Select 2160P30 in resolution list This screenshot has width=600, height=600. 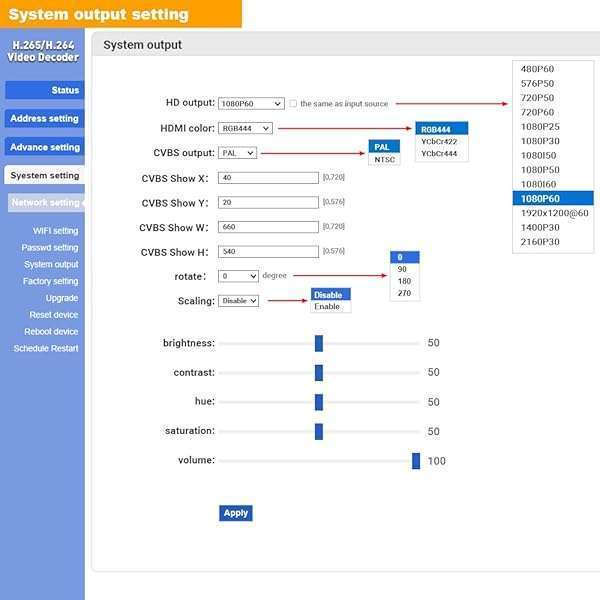click(x=540, y=242)
